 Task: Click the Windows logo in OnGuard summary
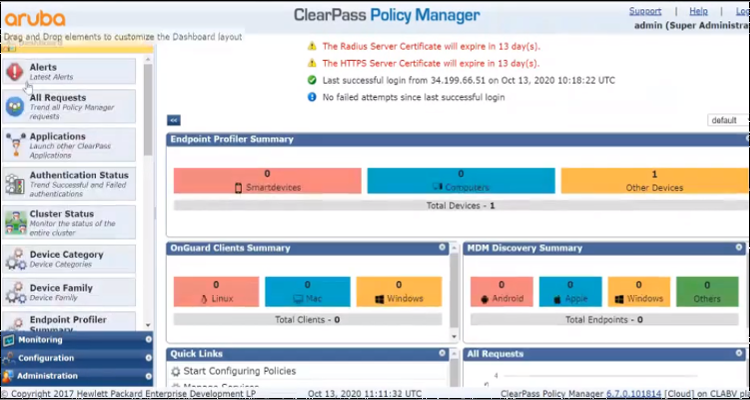(x=379, y=299)
